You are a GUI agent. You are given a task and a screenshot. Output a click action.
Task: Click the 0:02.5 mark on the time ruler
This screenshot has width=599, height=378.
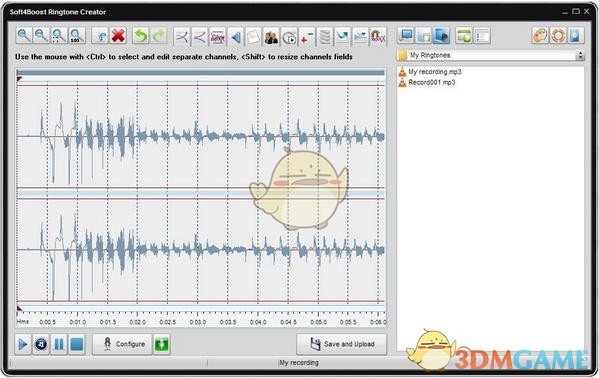[x=168, y=322]
